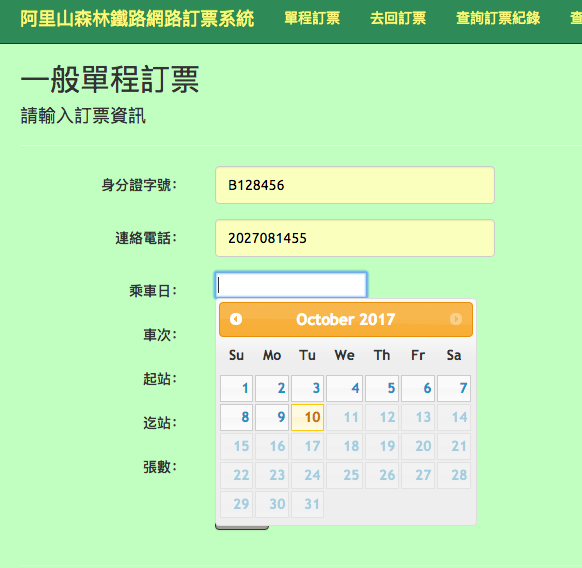
Task: Select October 10 in the calendar
Action: pyautogui.click(x=307, y=417)
